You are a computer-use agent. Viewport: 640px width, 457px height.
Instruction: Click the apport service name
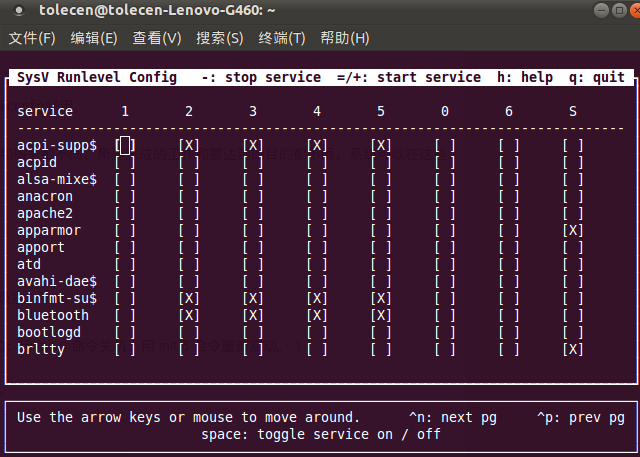click(x=41, y=248)
